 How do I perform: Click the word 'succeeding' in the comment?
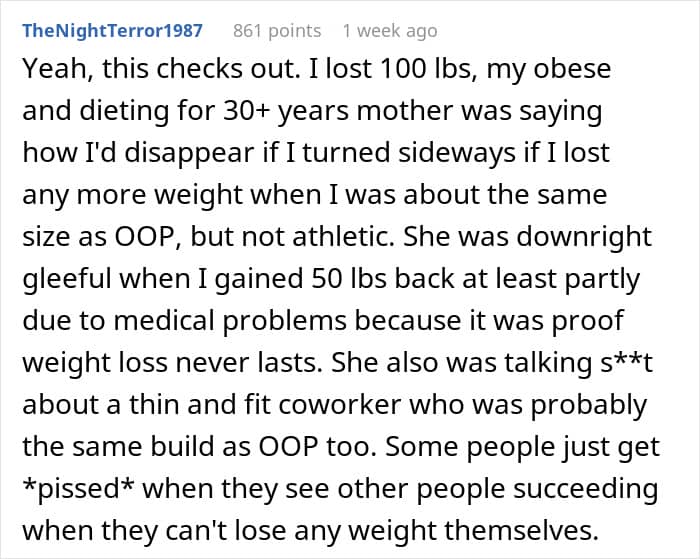pos(585,489)
